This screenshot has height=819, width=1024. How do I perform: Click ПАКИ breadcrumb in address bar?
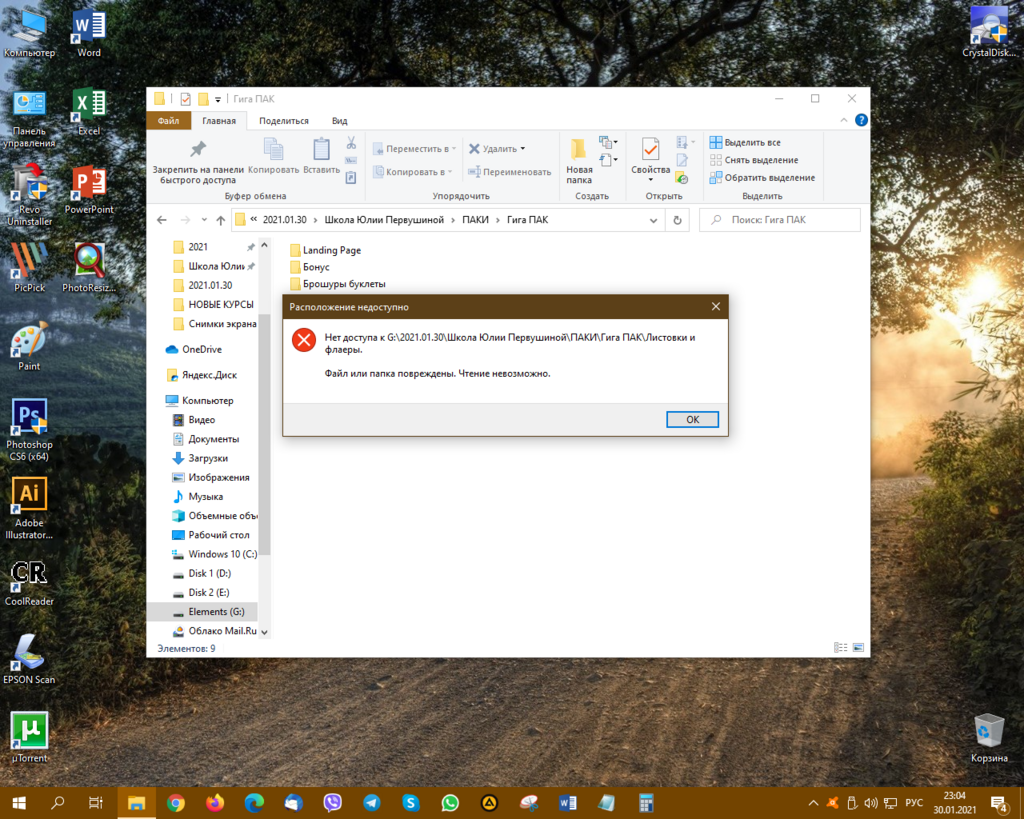(x=475, y=220)
